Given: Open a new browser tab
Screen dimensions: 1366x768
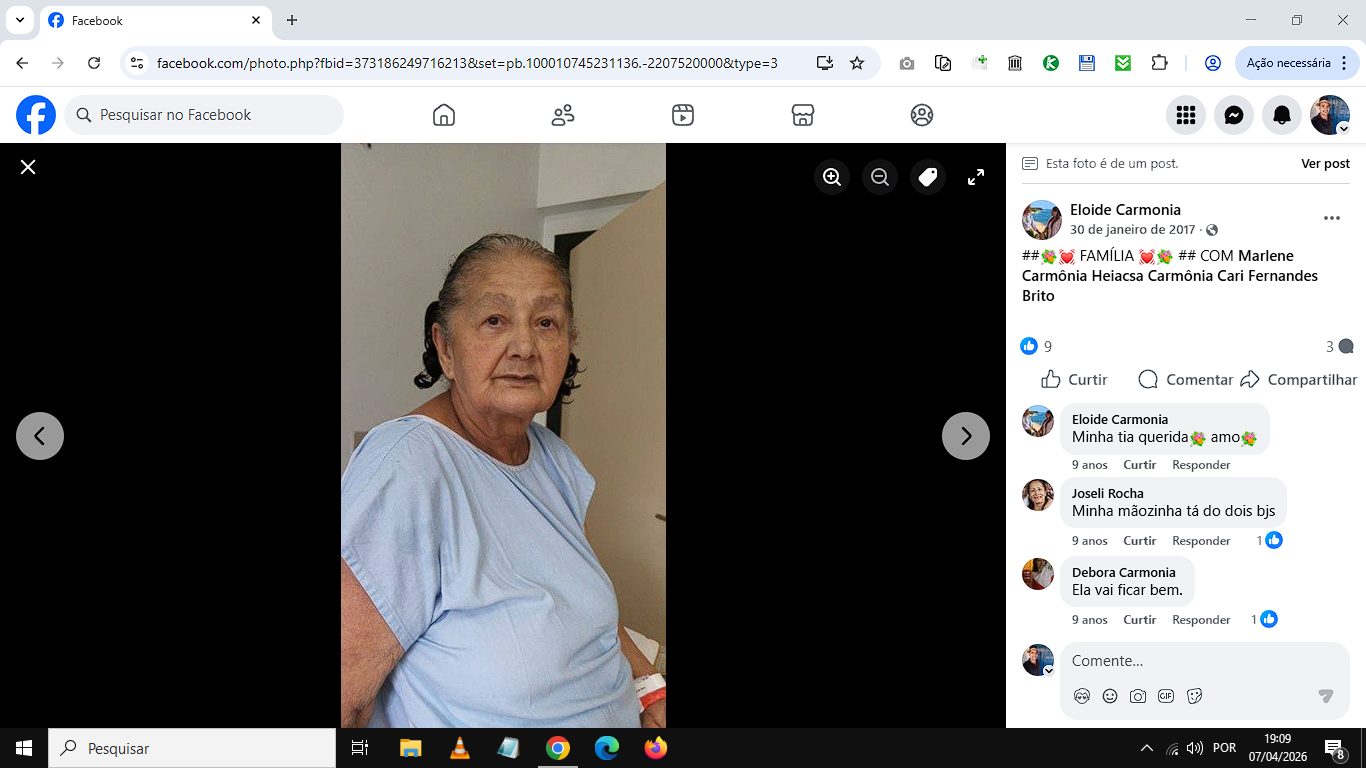Looking at the screenshot, I should click(292, 20).
